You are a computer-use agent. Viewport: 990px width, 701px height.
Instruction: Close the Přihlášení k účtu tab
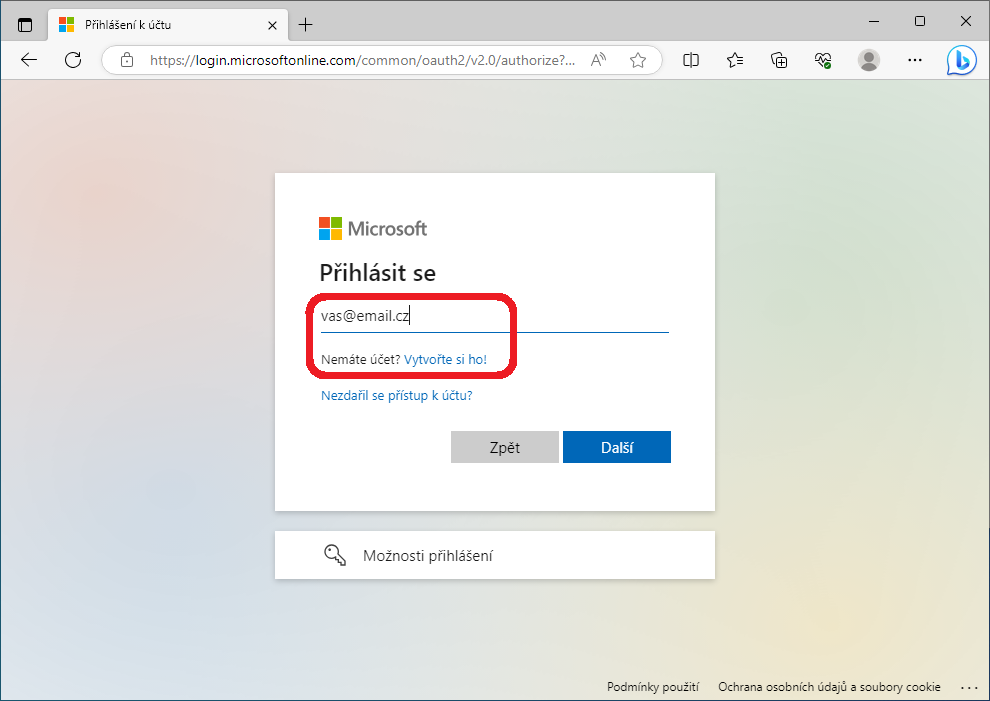[x=272, y=25]
